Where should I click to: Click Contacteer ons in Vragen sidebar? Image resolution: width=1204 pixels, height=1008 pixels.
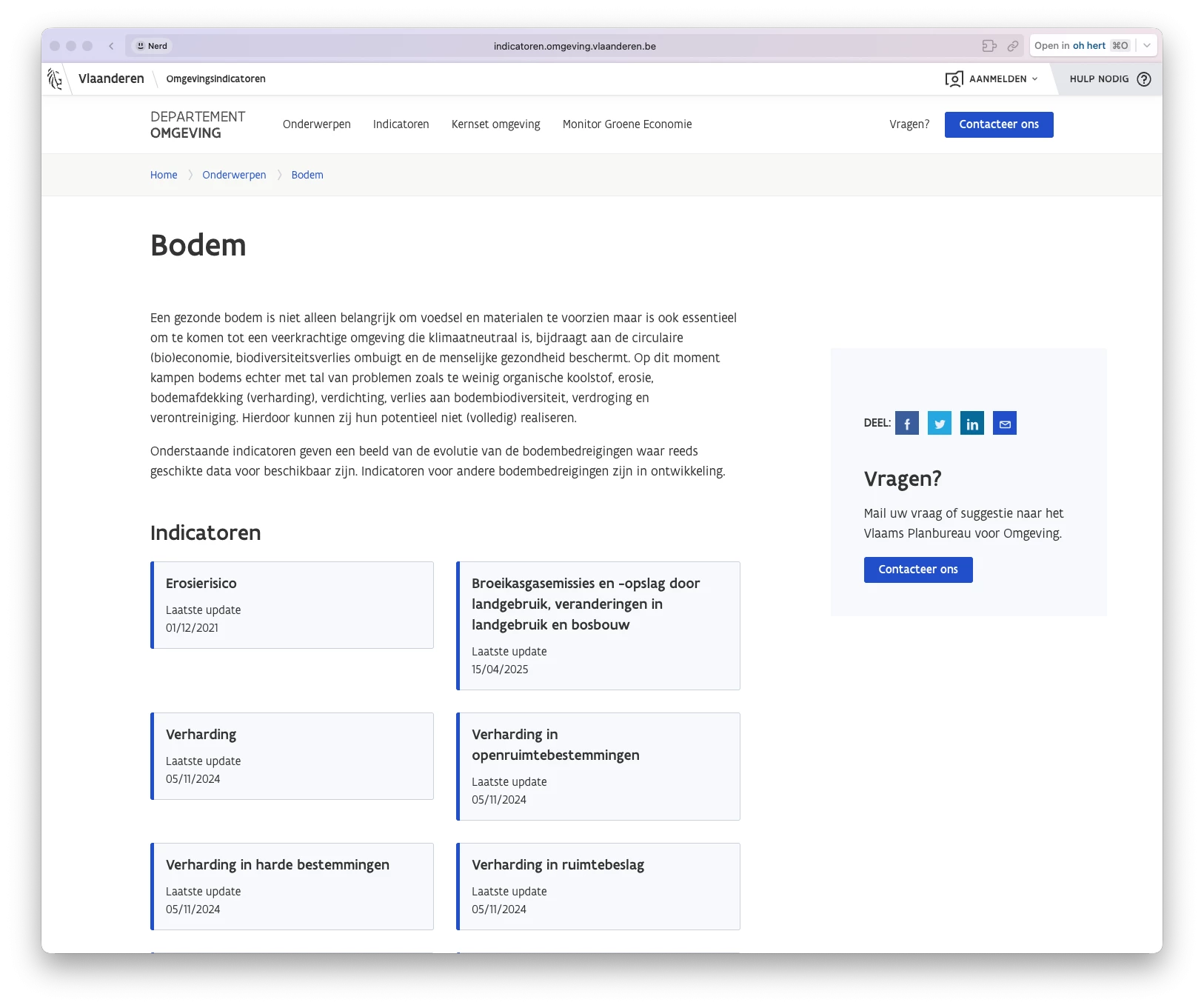[917, 570]
